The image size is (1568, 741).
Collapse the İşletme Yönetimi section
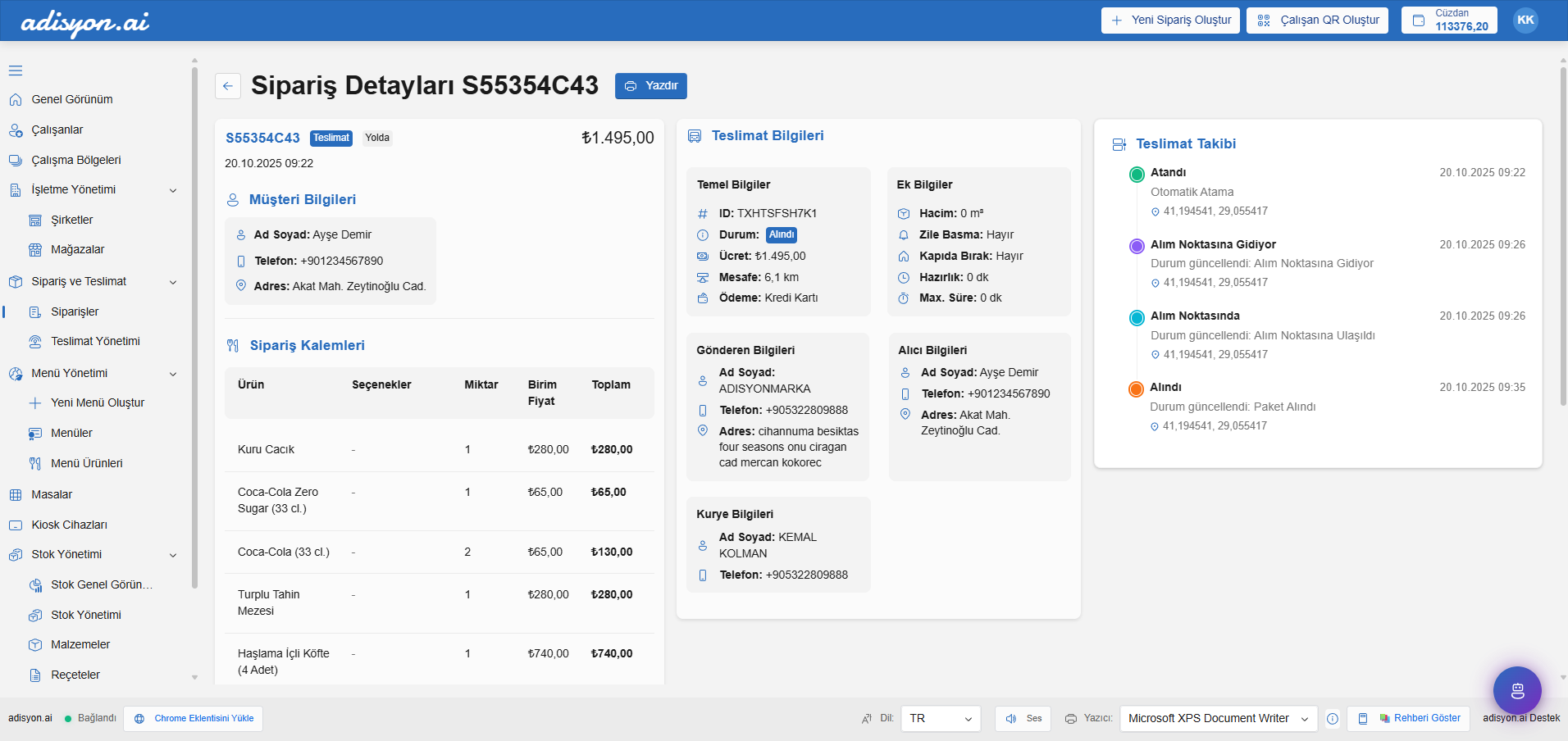tap(173, 190)
